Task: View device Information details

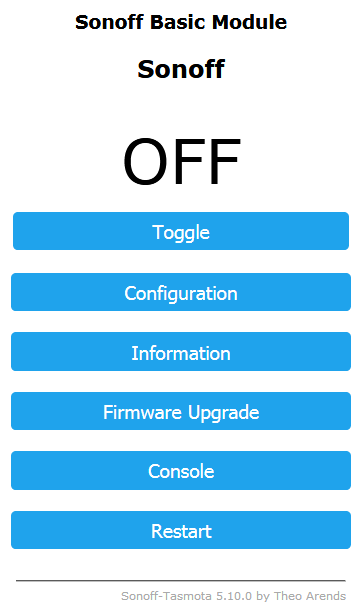Action: pyautogui.click(x=181, y=351)
